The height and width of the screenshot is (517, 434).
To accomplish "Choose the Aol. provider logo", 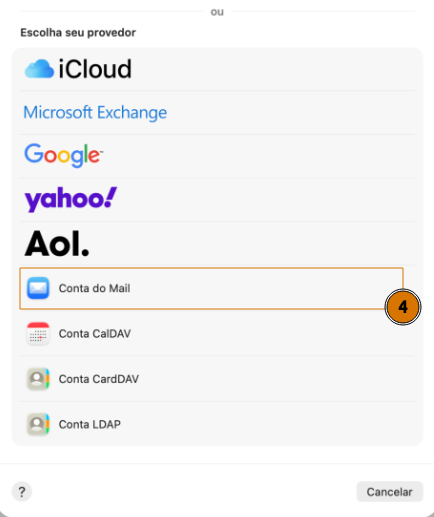I will click(57, 244).
